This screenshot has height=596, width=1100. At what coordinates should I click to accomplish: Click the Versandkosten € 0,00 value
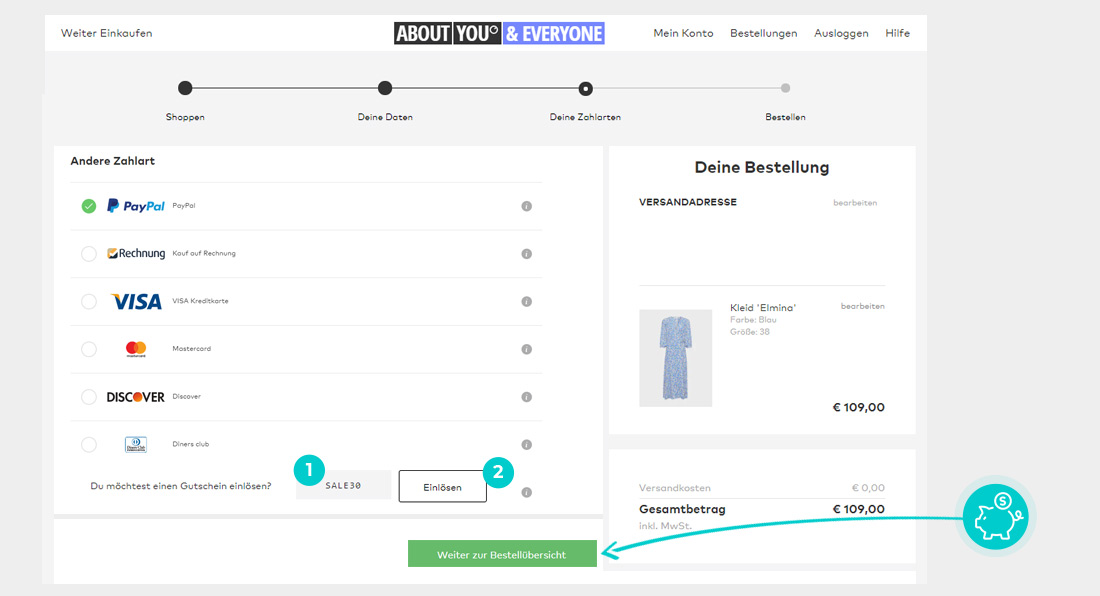click(868, 487)
